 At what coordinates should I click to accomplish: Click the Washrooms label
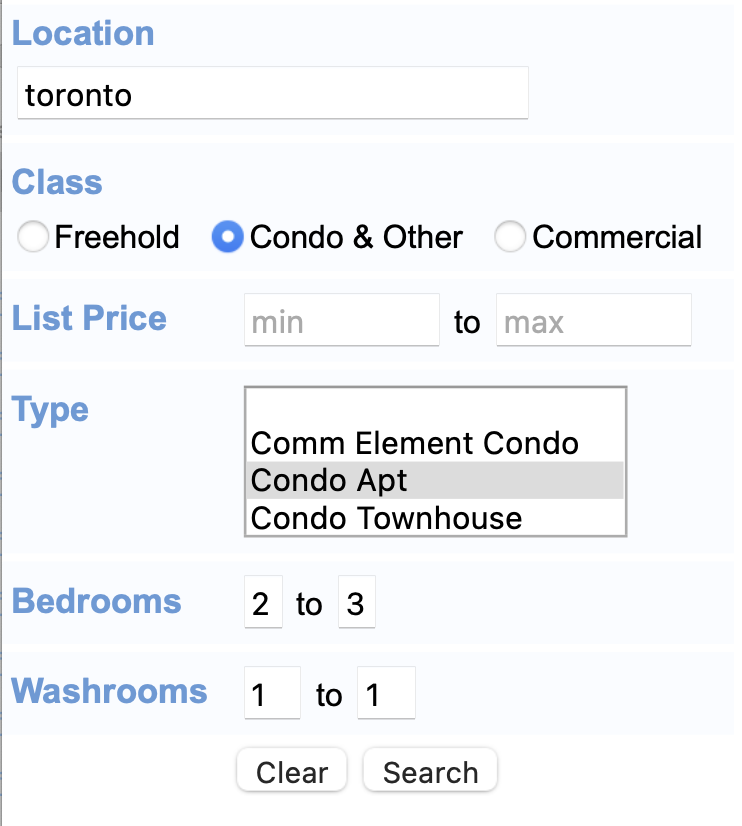point(110,692)
